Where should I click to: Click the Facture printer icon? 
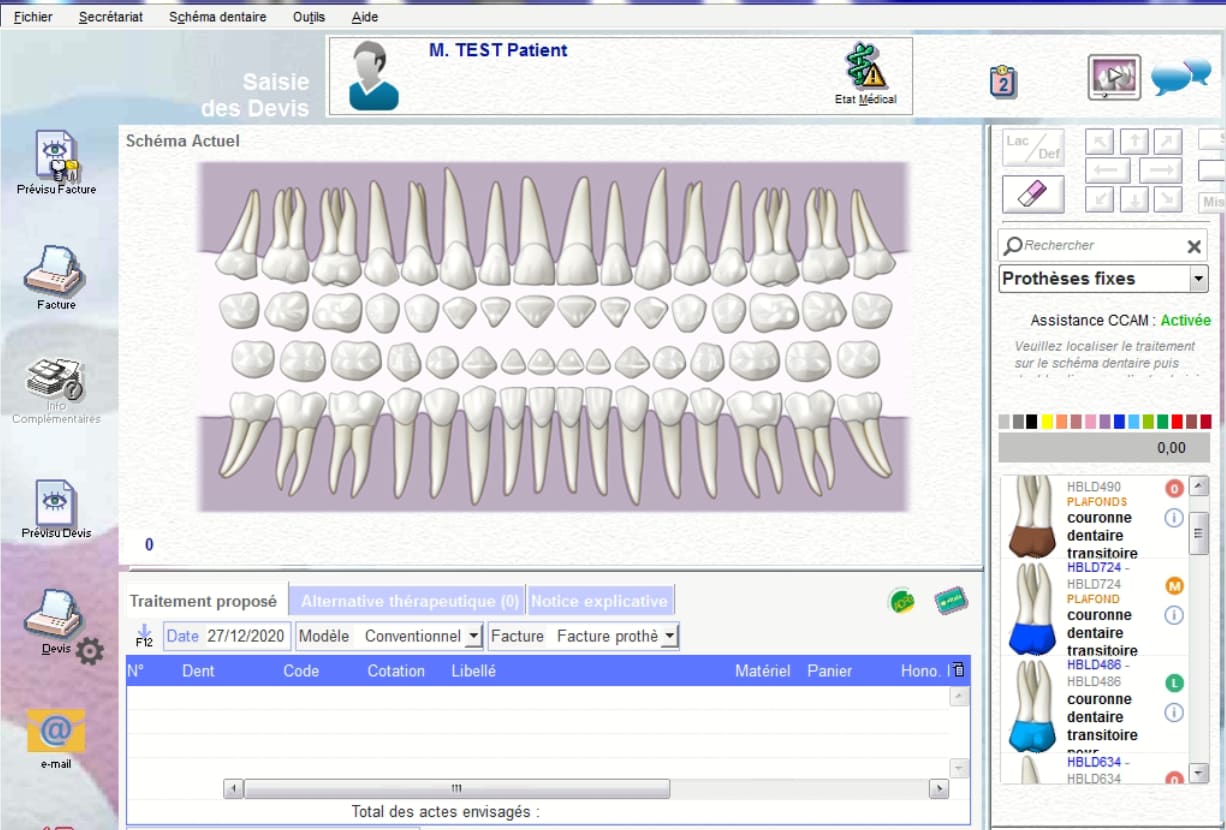(56, 270)
